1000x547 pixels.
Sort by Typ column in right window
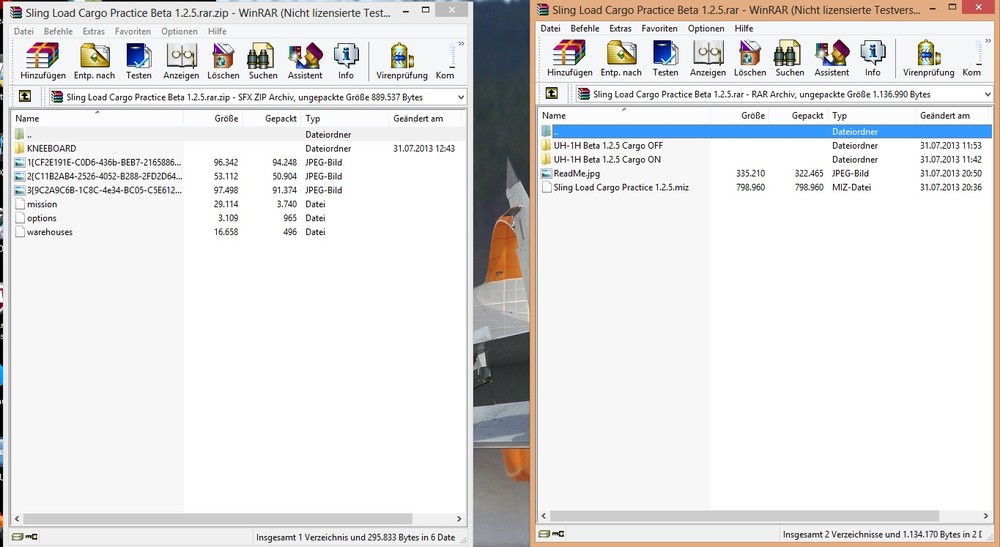871,115
